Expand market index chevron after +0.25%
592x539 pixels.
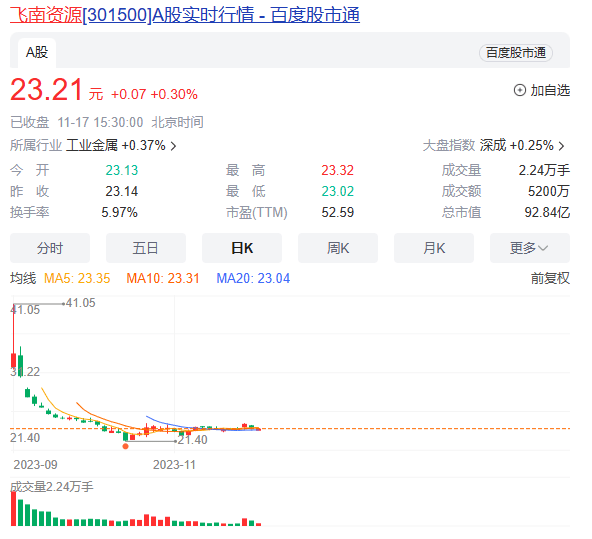click(x=561, y=146)
